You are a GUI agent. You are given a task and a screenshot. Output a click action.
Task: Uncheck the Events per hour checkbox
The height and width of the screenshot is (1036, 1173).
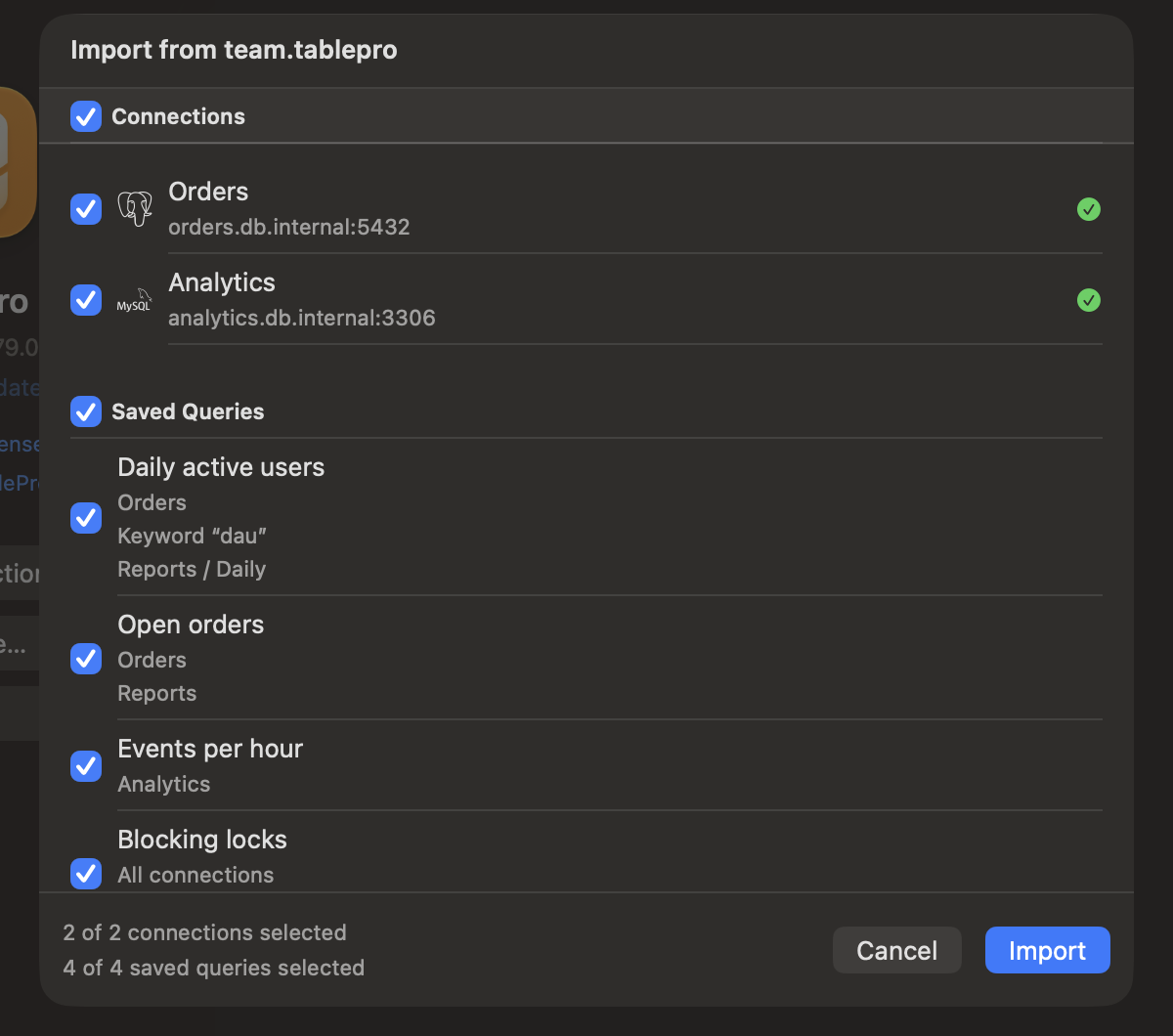86,766
